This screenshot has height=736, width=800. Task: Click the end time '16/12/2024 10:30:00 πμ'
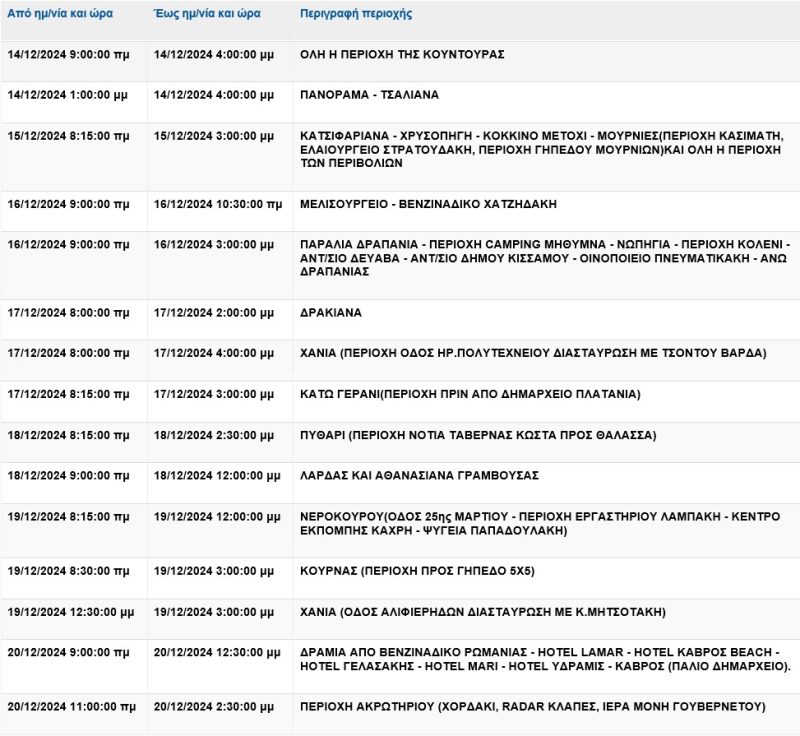(x=218, y=204)
